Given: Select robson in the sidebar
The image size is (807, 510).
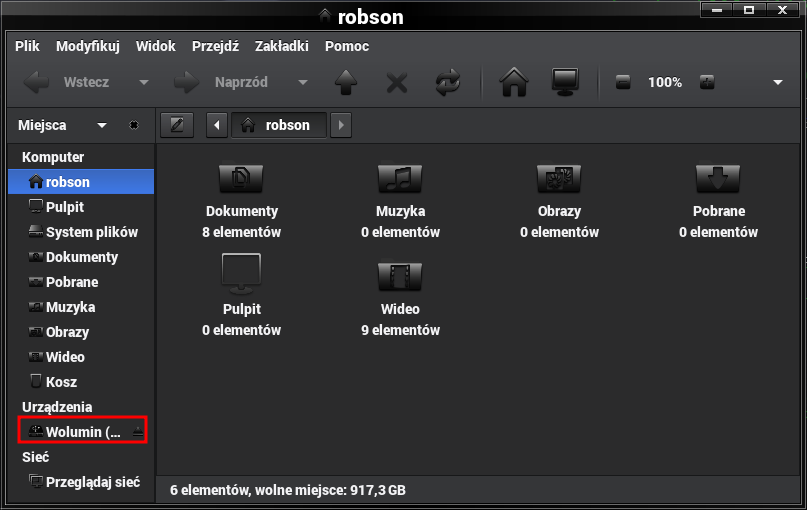Looking at the screenshot, I should 81,182.
